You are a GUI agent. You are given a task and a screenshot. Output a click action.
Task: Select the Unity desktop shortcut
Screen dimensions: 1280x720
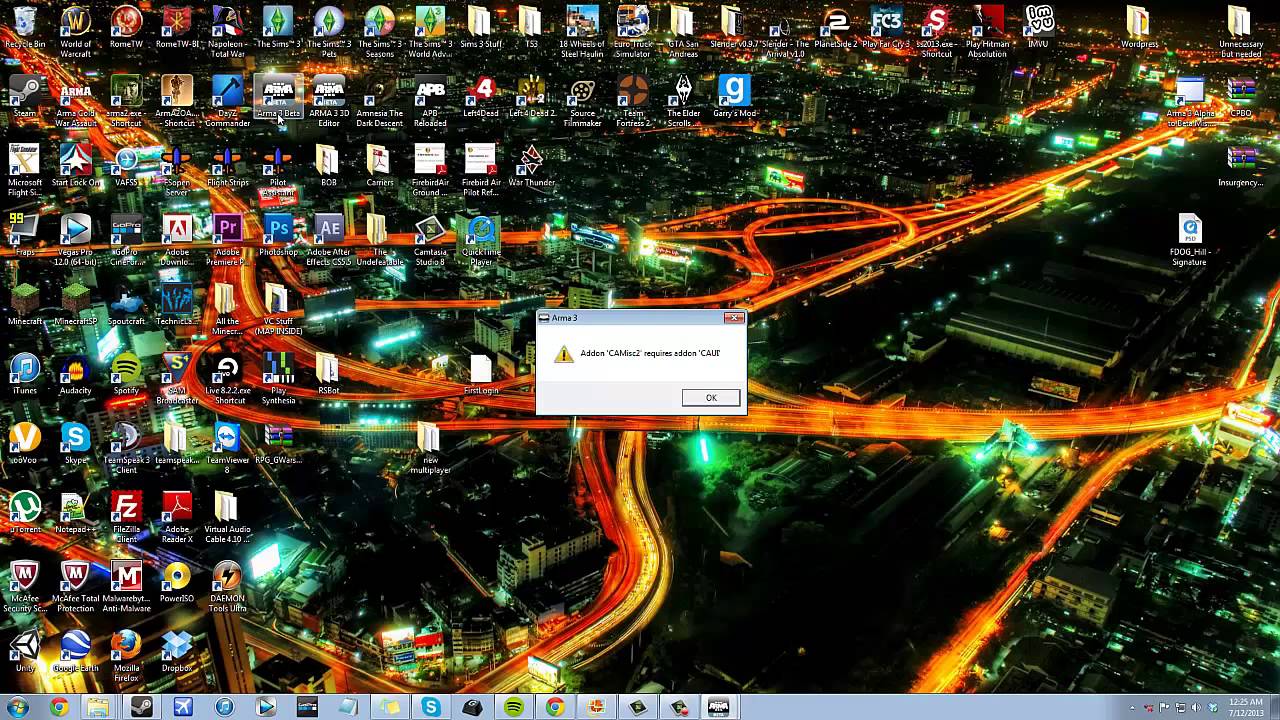pos(25,650)
